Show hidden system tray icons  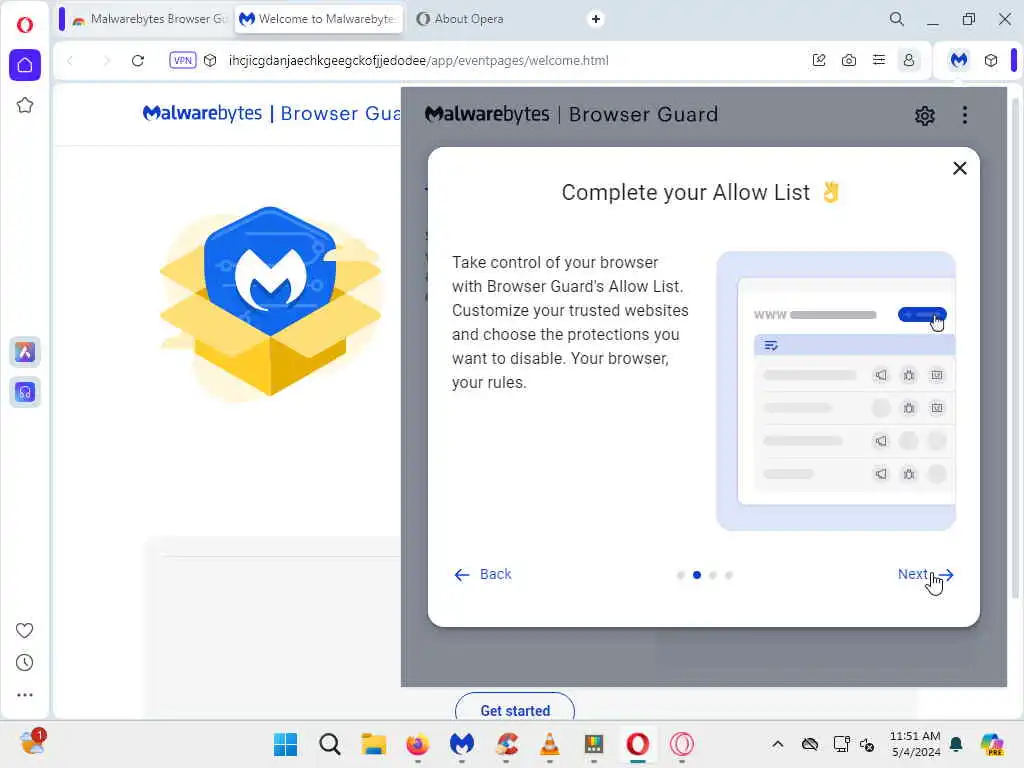(x=778, y=744)
